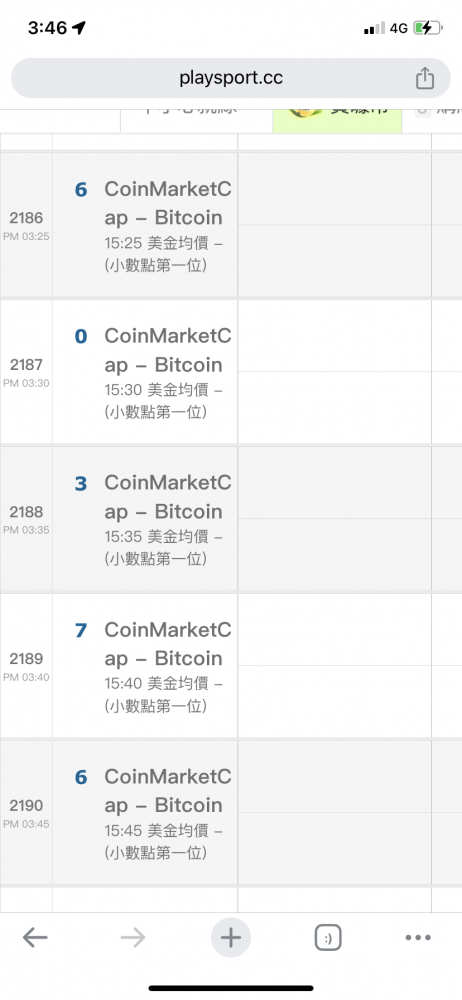Open the three-dot more menu
Image resolution: width=462 pixels, height=1000 pixels.
(x=418, y=938)
